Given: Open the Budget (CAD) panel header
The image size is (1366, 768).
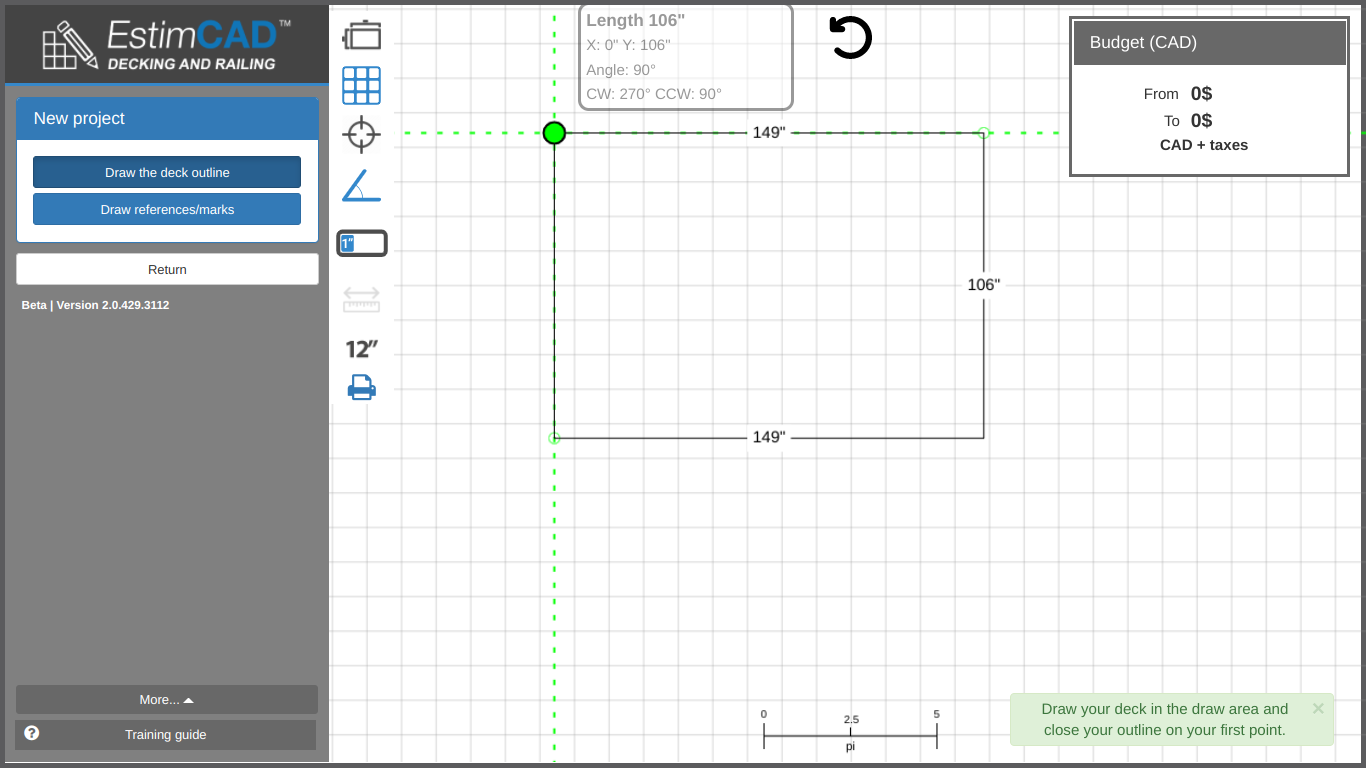Looking at the screenshot, I should 1209,43.
